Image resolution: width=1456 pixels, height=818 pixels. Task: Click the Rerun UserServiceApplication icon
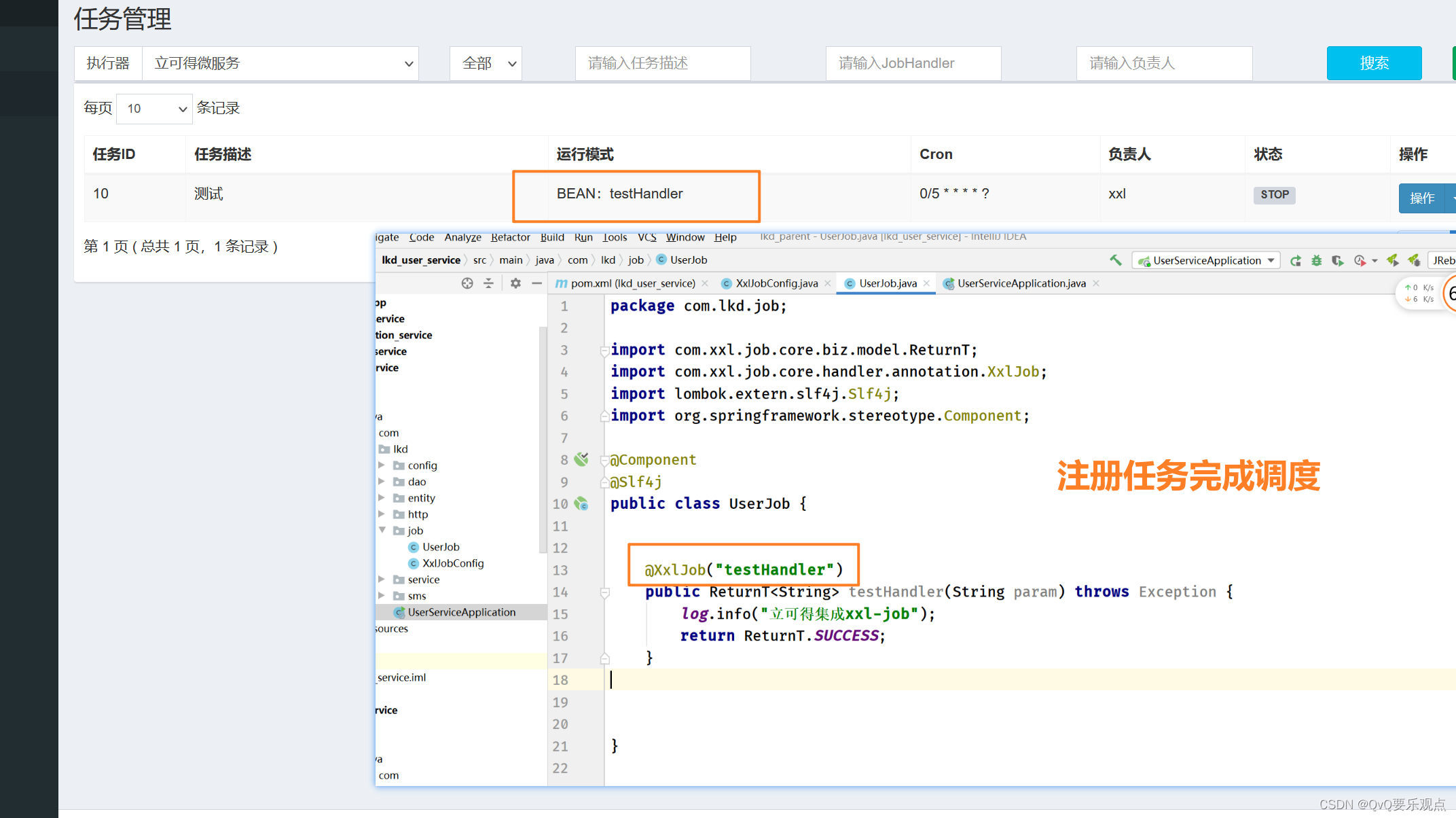point(1296,261)
